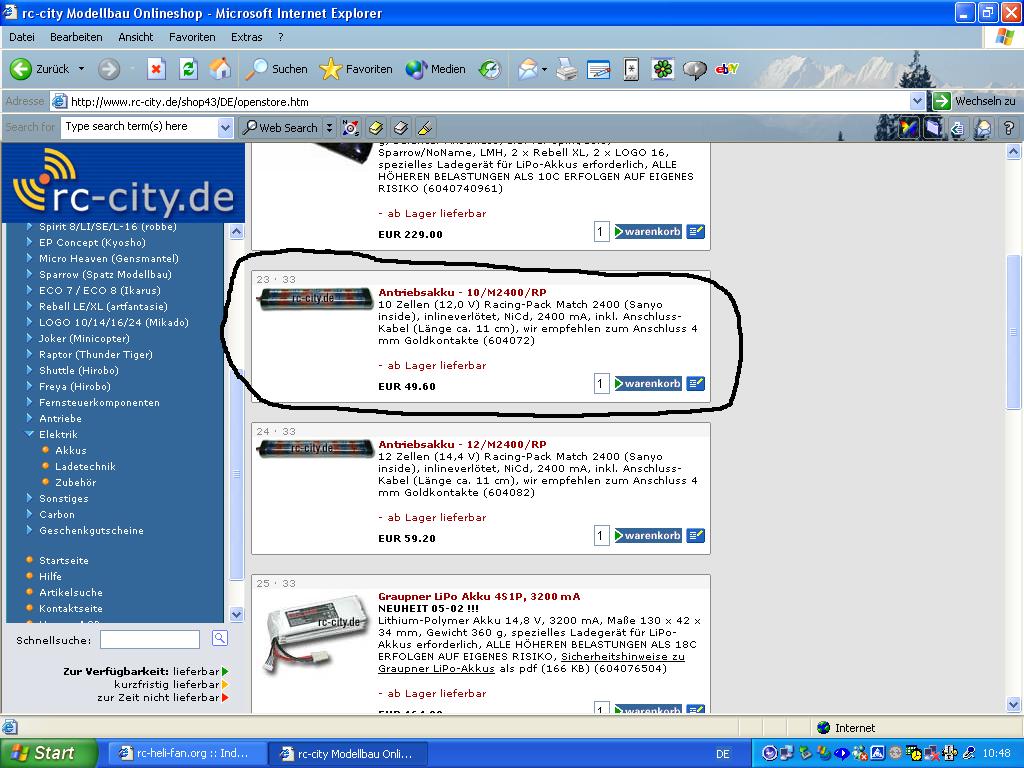Expand the Sonstiges category
The image size is (1024, 768).
tap(29, 498)
